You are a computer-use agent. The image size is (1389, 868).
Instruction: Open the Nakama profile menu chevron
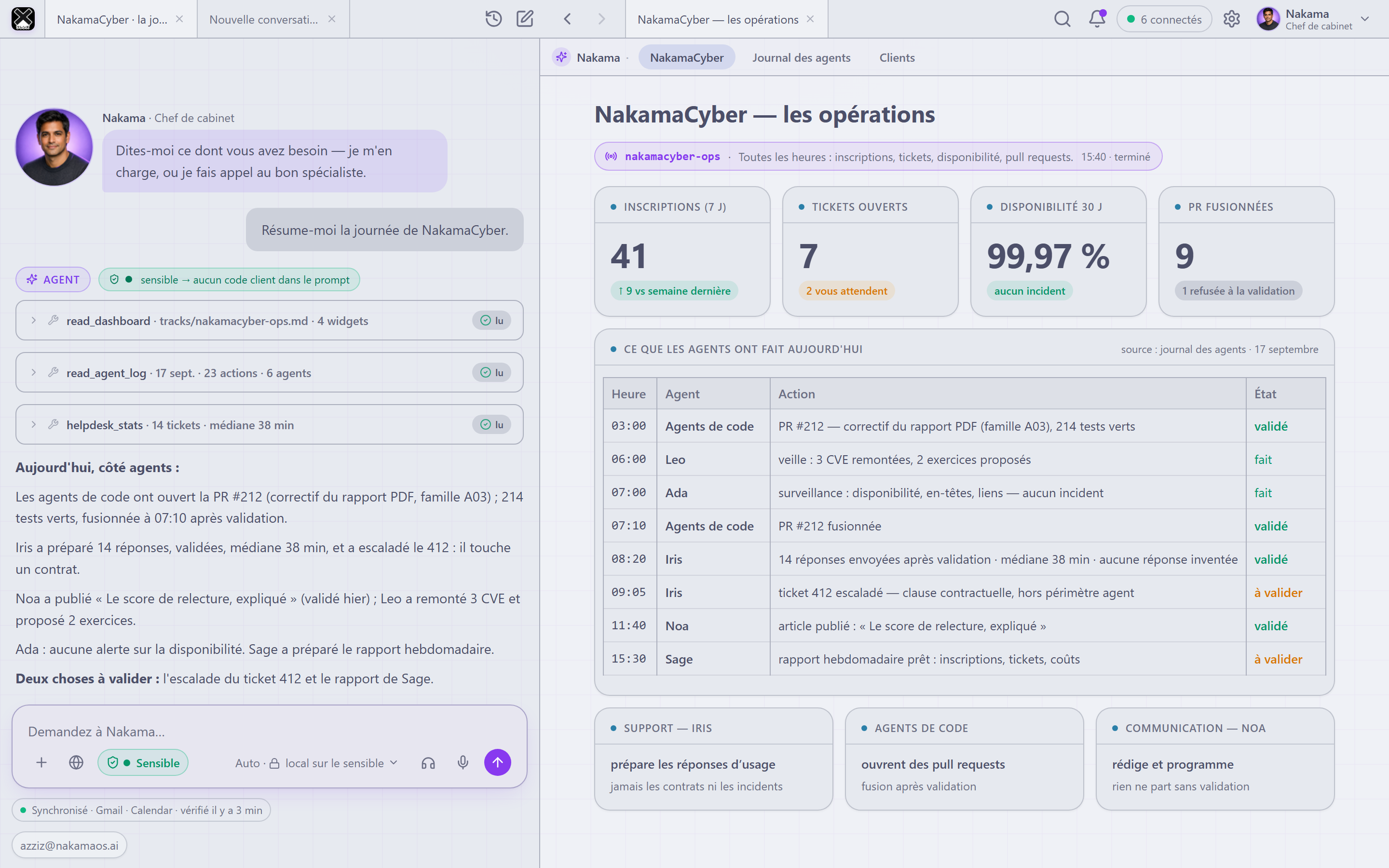tap(1365, 19)
